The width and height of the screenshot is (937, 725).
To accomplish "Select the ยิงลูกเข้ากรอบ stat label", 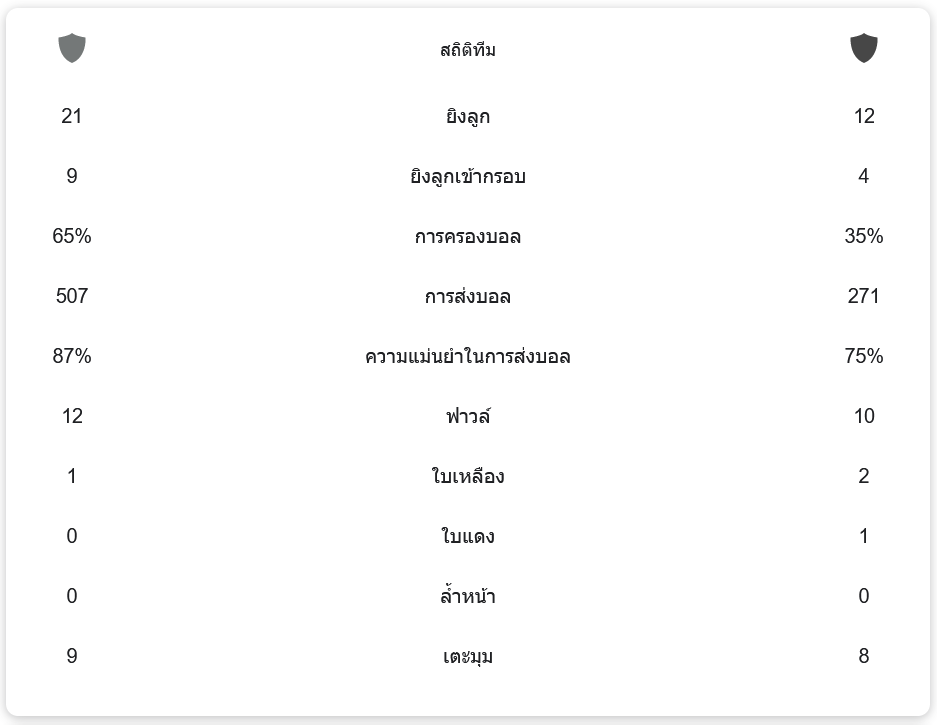I will [x=468, y=177].
